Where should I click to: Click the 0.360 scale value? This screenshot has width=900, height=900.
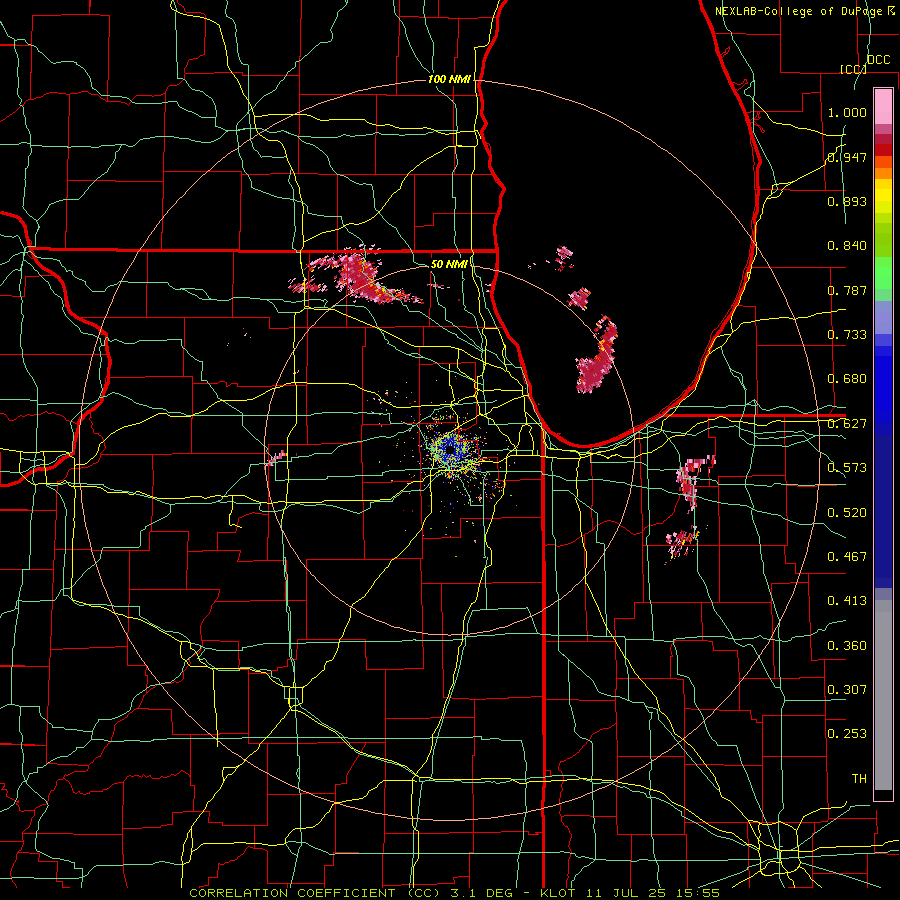tap(847, 646)
